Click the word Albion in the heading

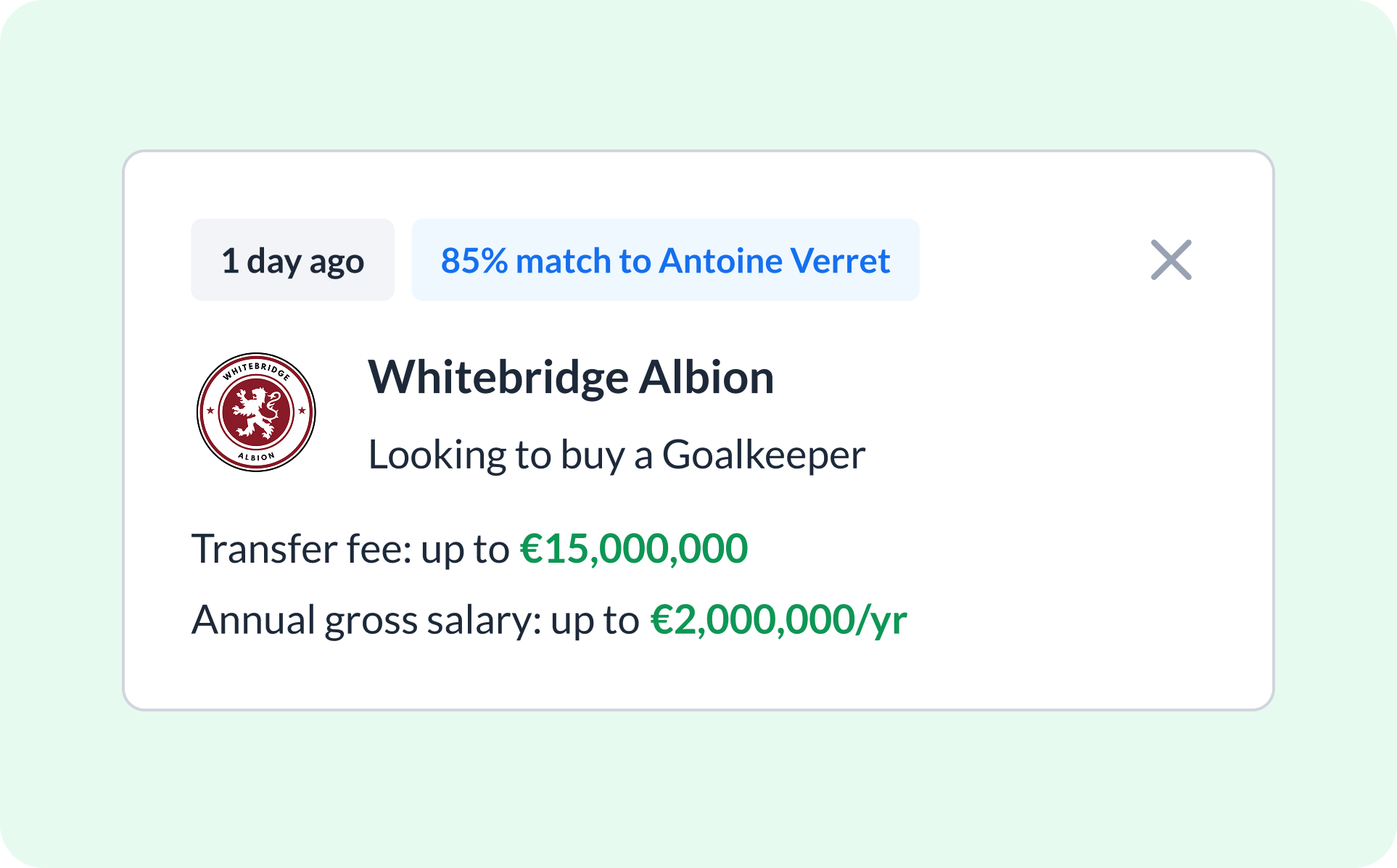(x=706, y=377)
